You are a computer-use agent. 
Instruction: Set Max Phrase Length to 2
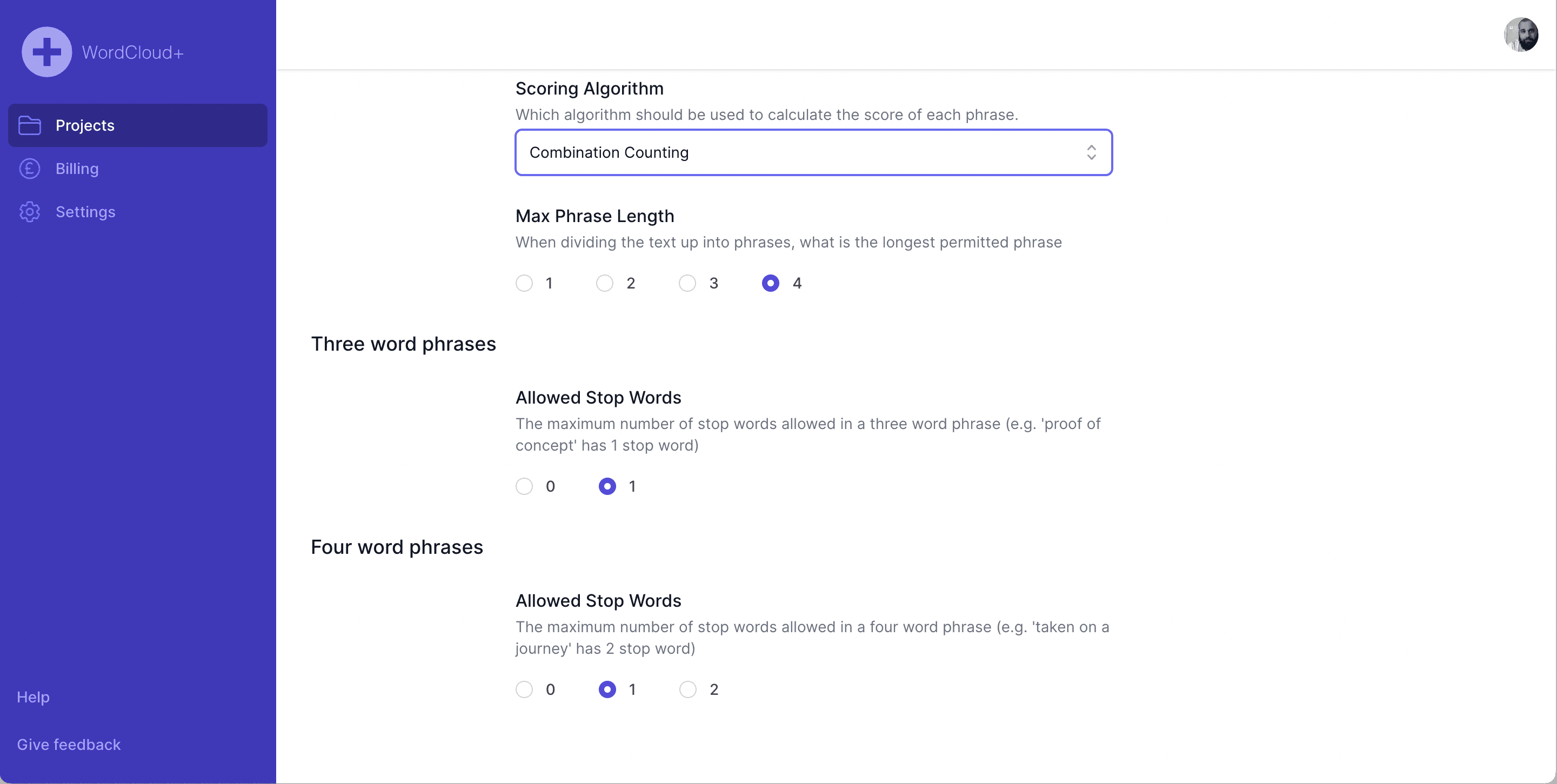coord(604,283)
